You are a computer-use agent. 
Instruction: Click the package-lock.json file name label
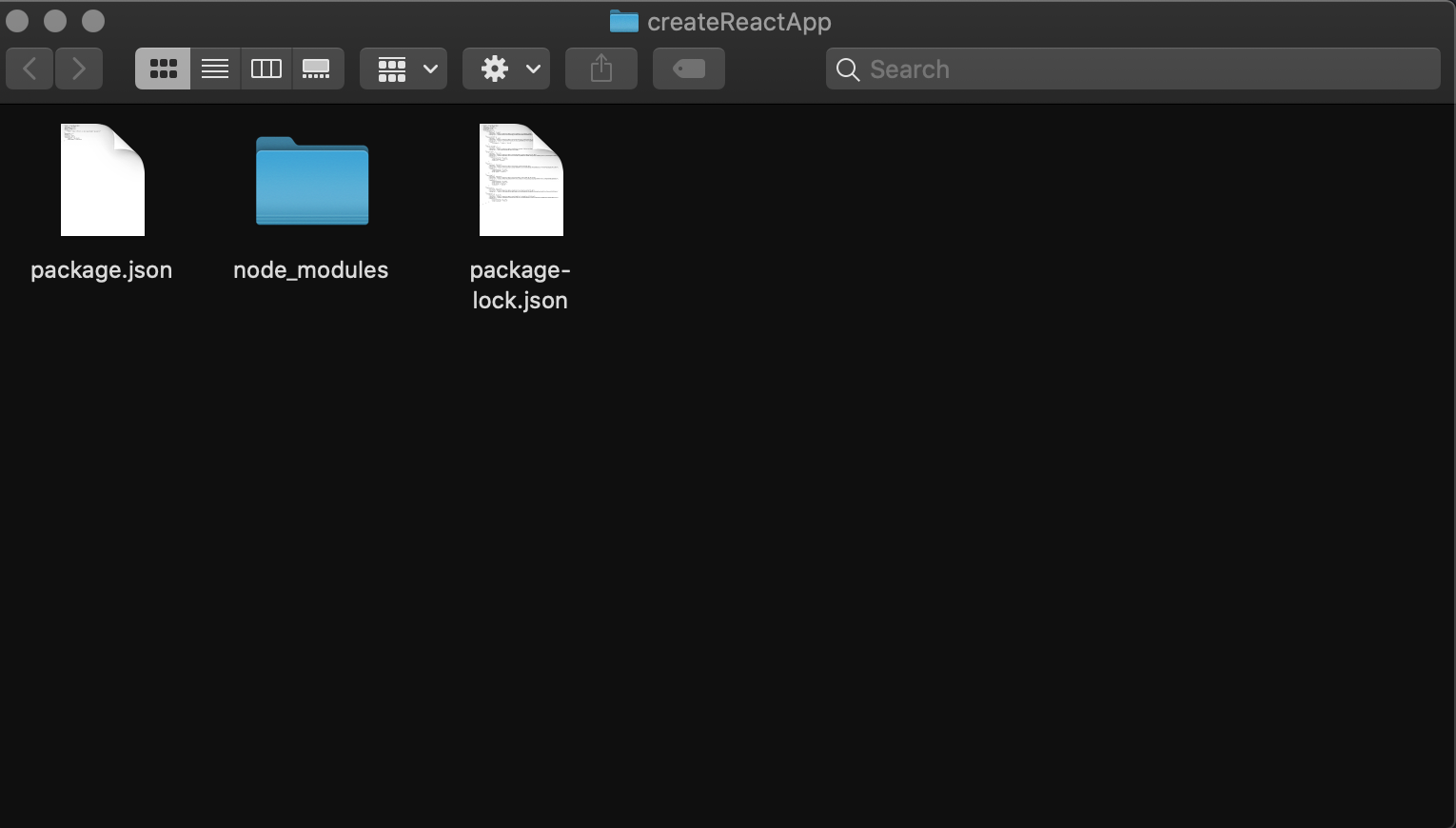521,285
